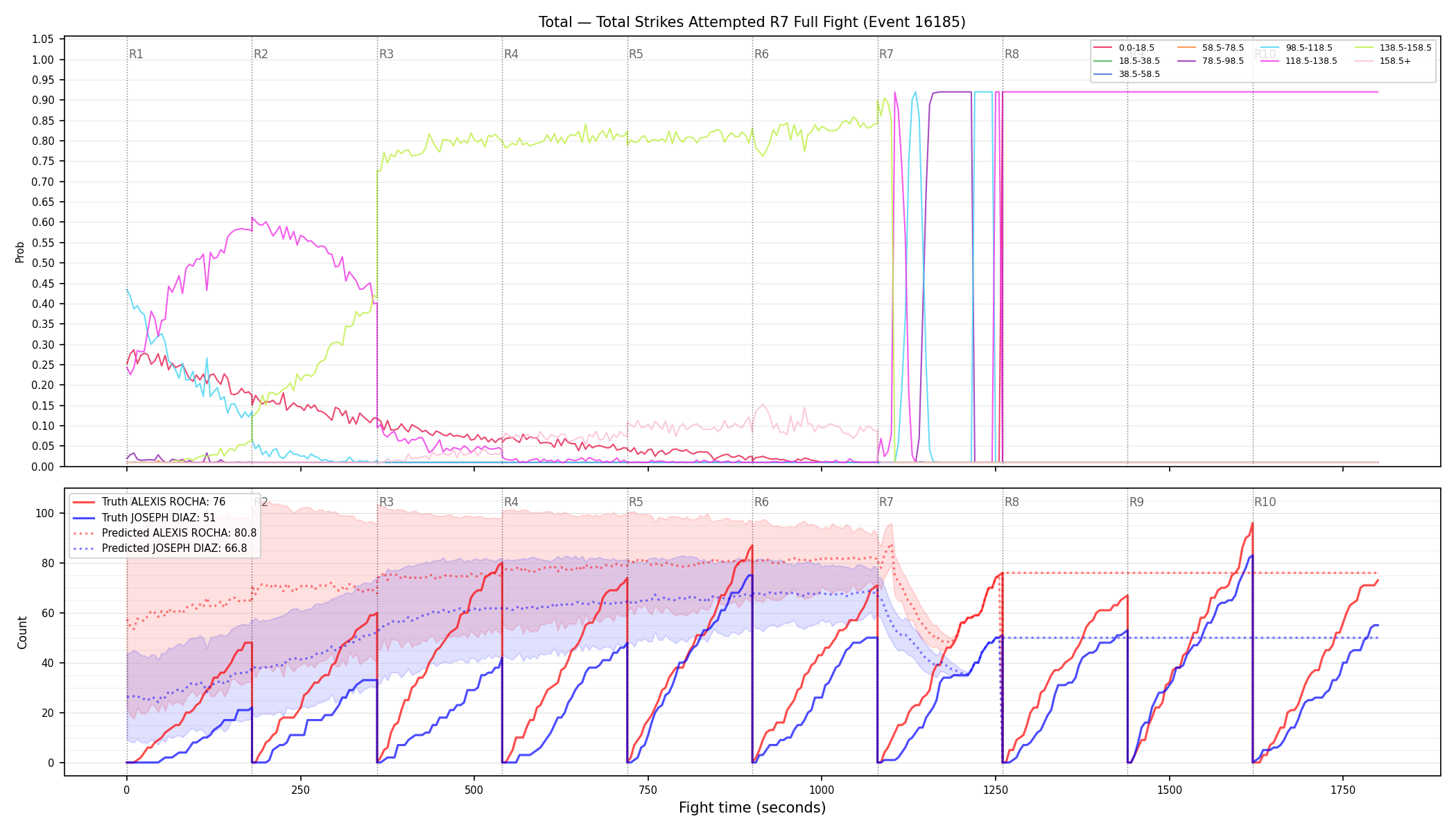Screen dimensions: 1456x832
Task: Click the 'R1' round marker label
Action: click(x=136, y=54)
